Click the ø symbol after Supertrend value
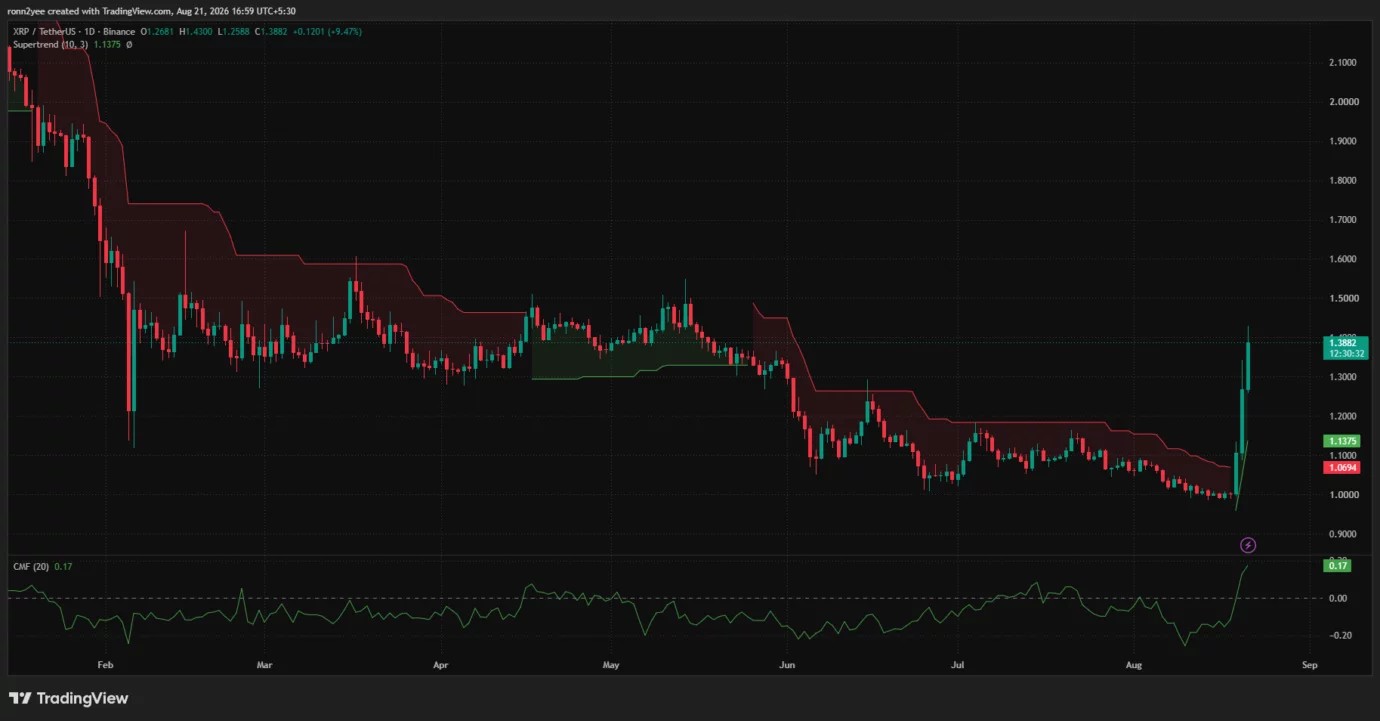 tap(129, 44)
